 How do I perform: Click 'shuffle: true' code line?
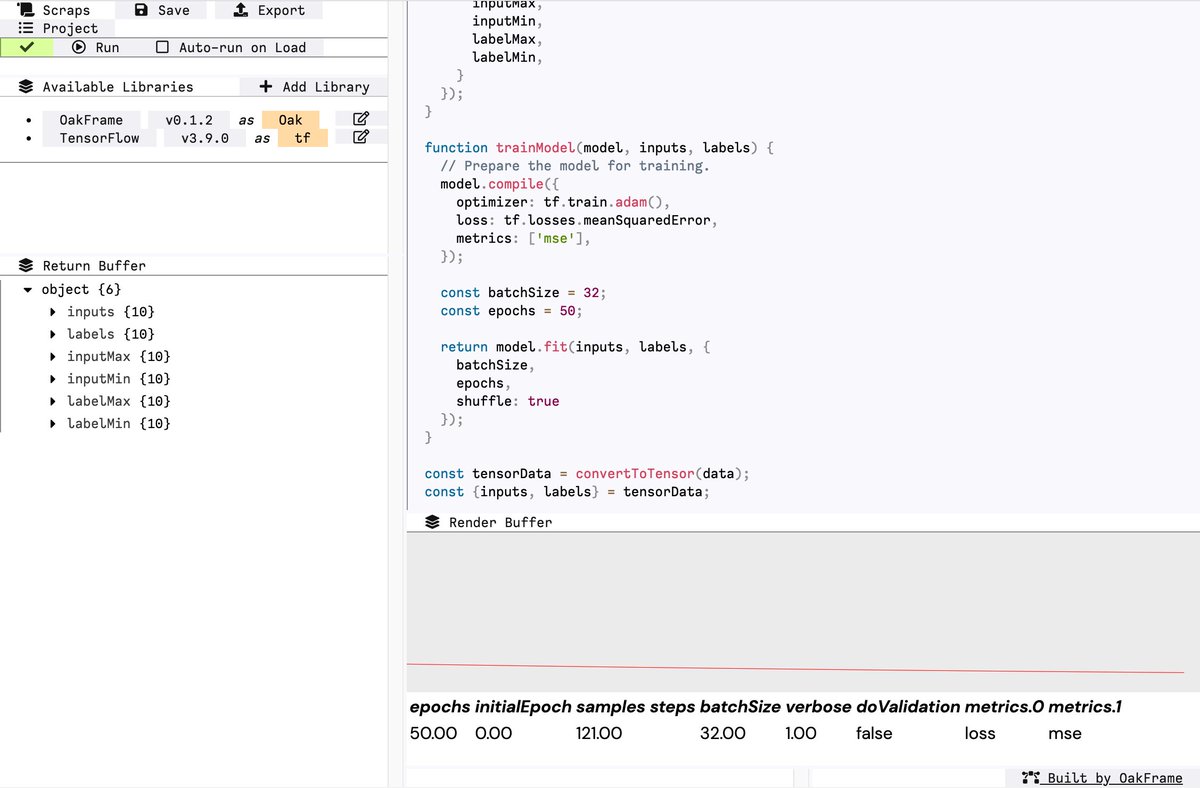pyautogui.click(x=508, y=401)
